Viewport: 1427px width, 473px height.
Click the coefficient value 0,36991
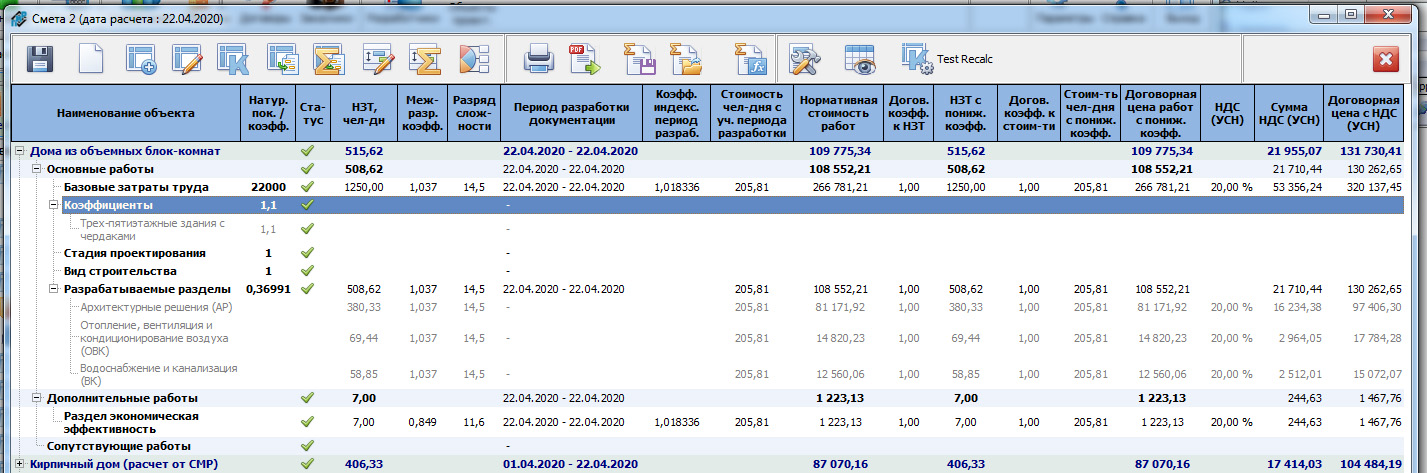268,289
